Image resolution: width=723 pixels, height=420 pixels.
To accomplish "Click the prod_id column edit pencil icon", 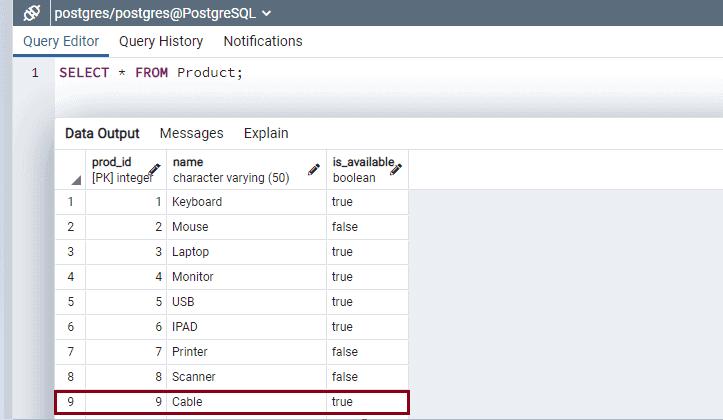I will (154, 170).
